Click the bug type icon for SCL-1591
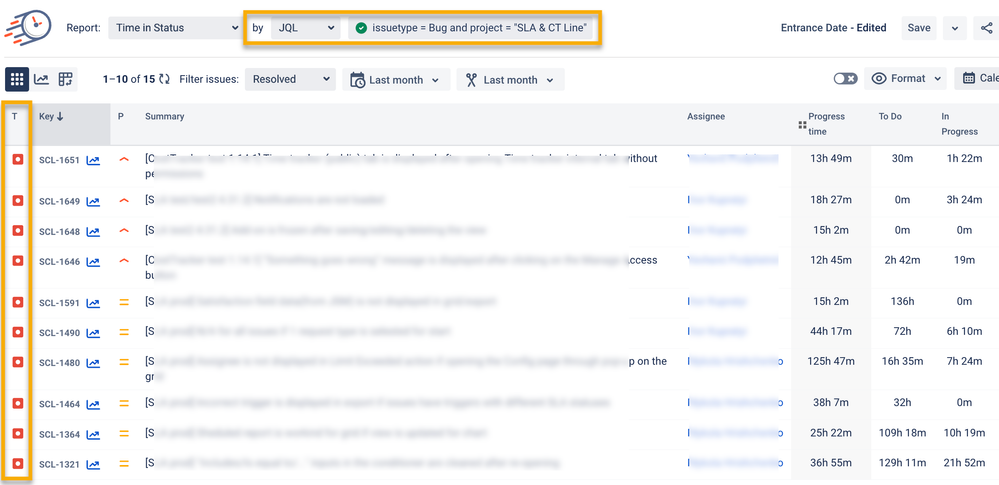The width and height of the screenshot is (999, 485). (18, 301)
